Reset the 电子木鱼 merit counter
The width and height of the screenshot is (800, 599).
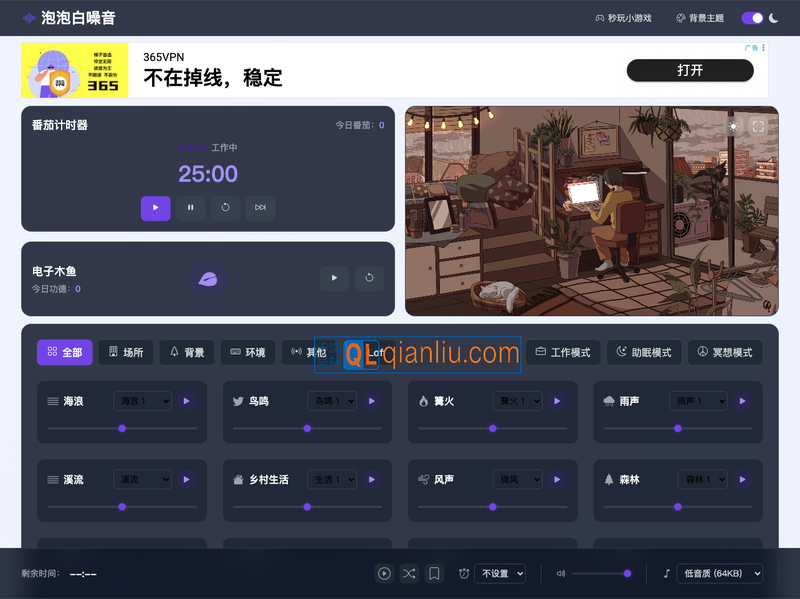coord(369,278)
